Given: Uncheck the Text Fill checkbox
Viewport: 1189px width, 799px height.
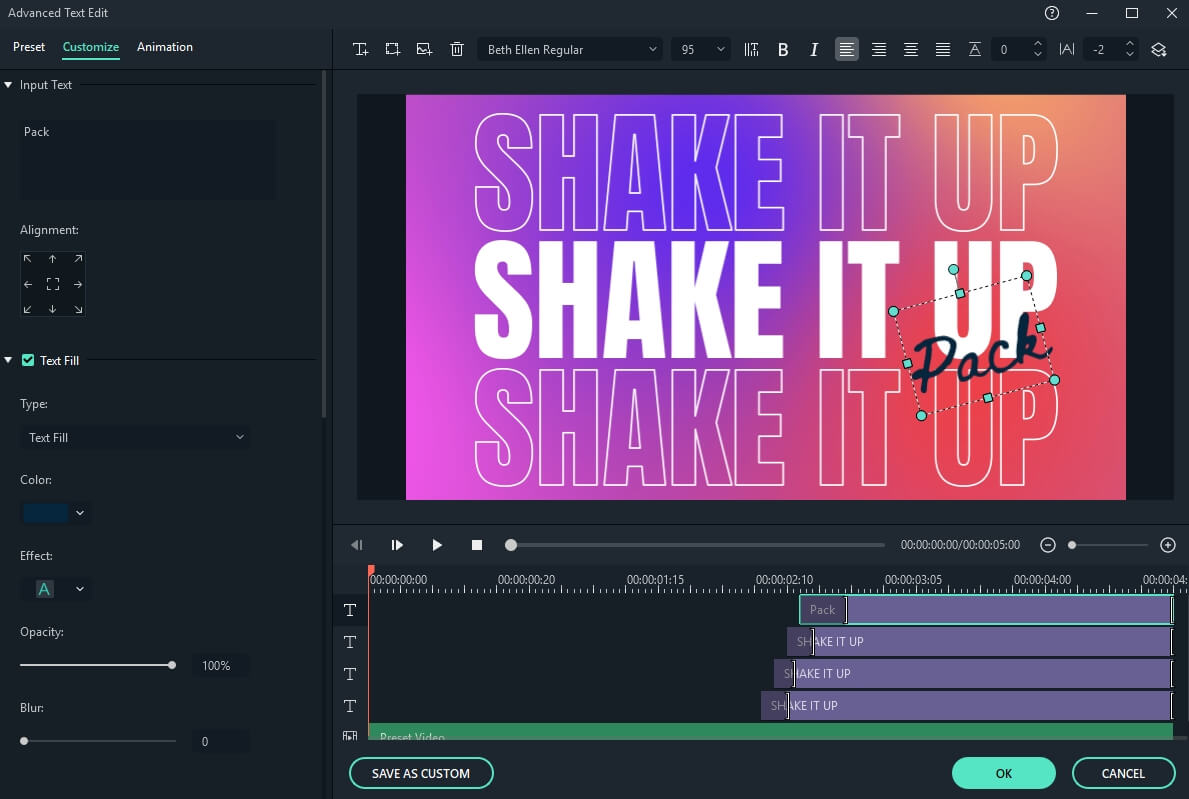Looking at the screenshot, I should tap(28, 360).
